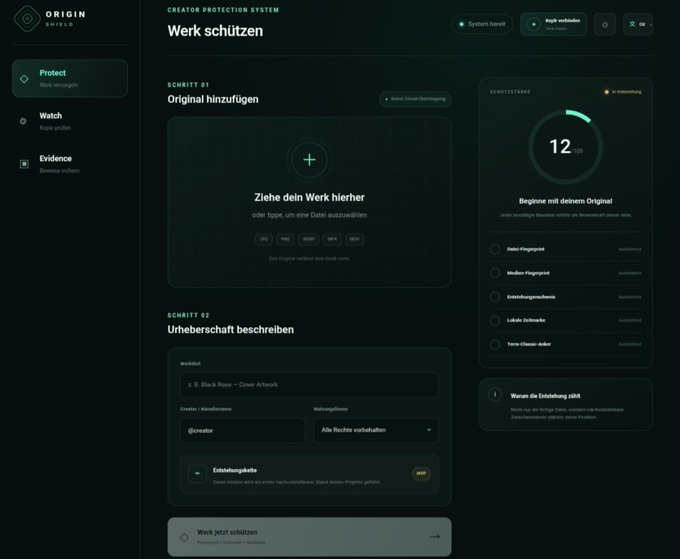The width and height of the screenshot is (680, 559).
Task: Click the protection strength ring showing 12
Action: [566, 147]
